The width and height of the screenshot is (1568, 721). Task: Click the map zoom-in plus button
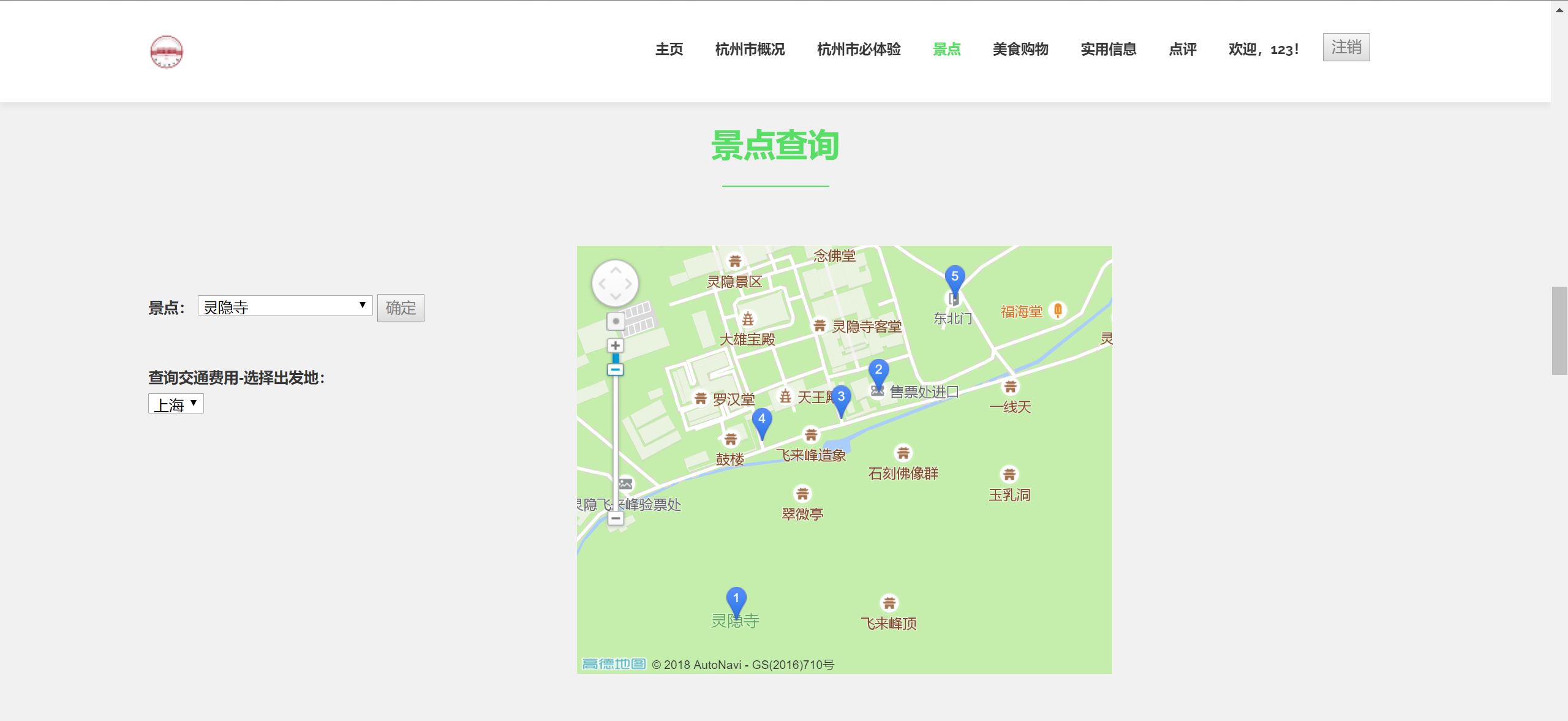click(616, 345)
